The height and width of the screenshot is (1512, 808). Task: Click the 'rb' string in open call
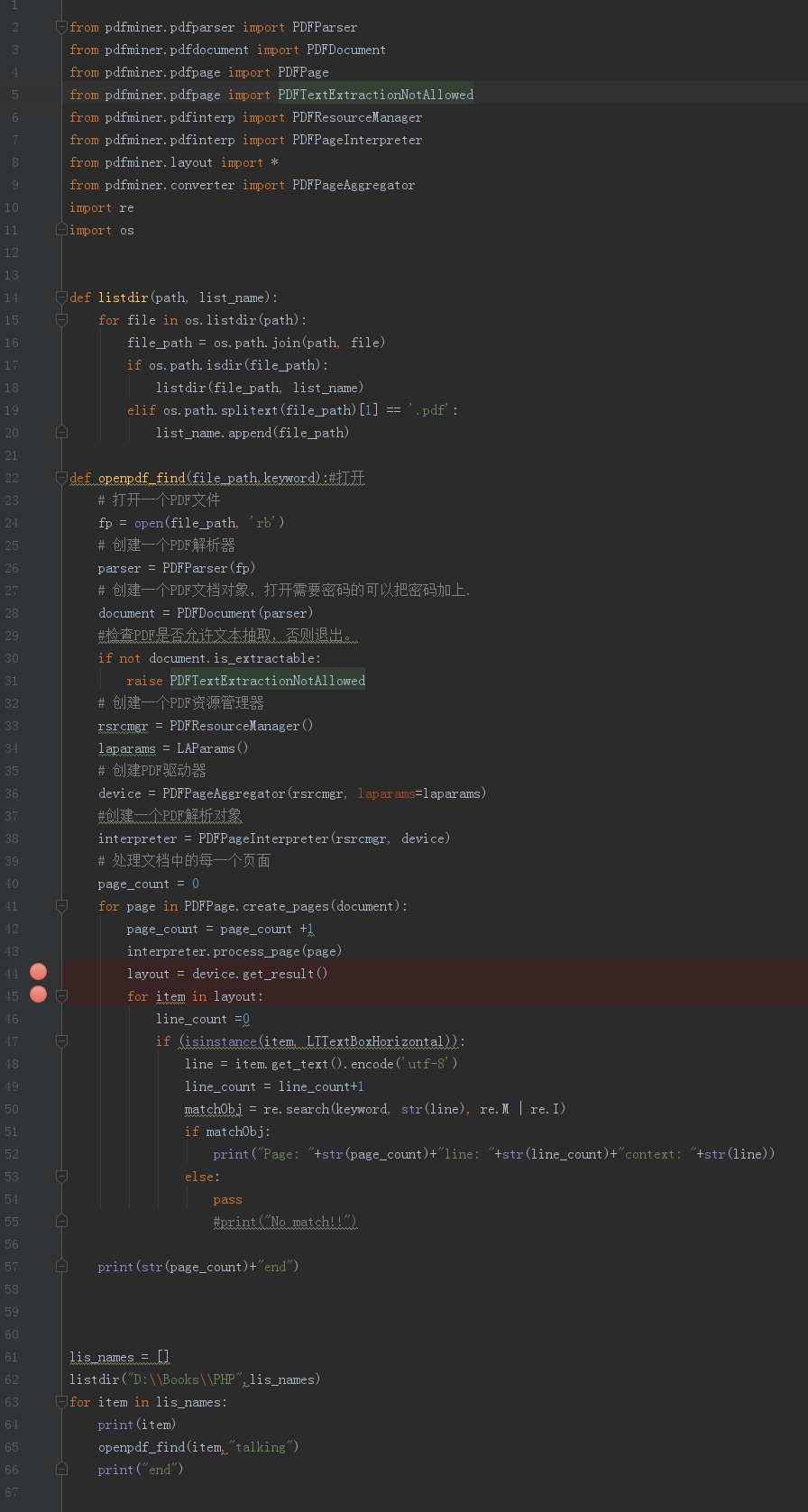click(263, 523)
